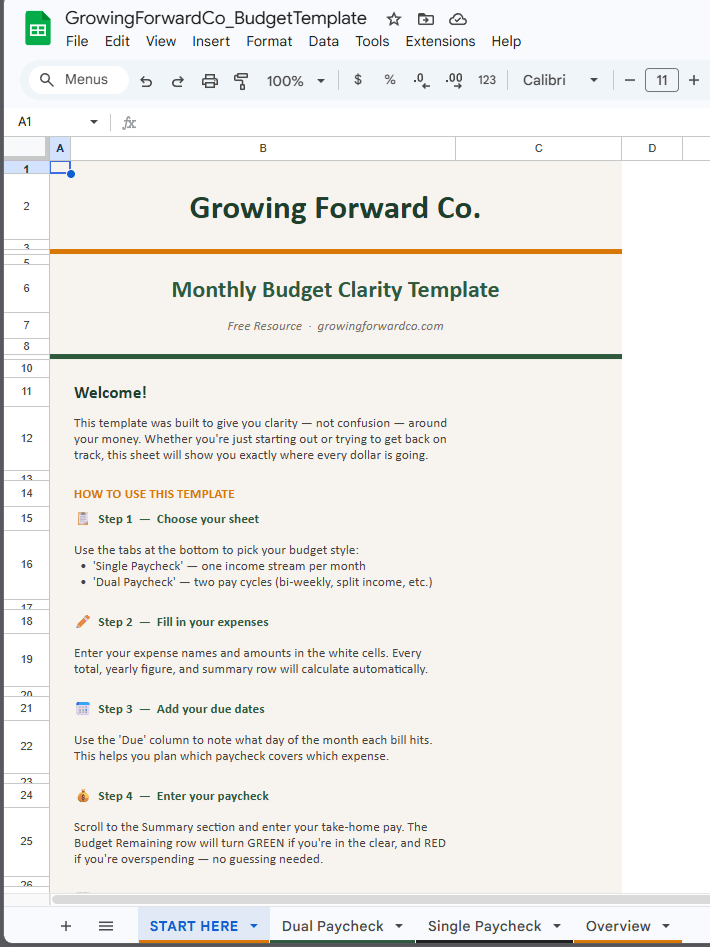This screenshot has width=710, height=947.
Task: Switch to the Single Paycheck sheet
Action: tap(484, 926)
